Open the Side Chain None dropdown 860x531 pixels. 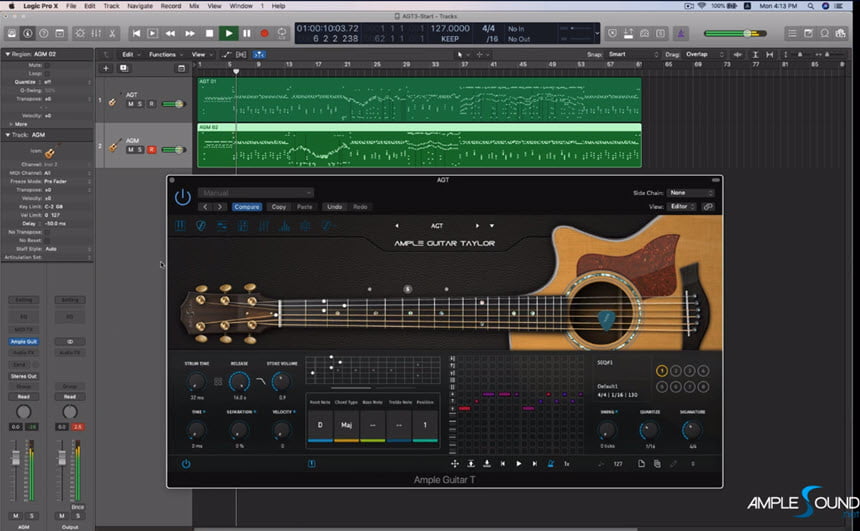(690, 193)
